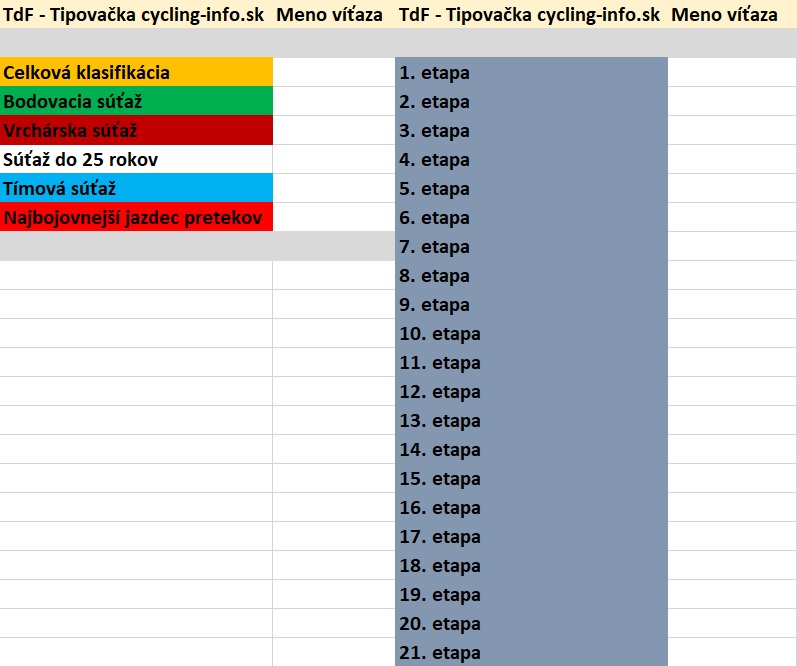Viewport: 797px width, 666px height.
Task: Select the 1. etapa cell
Action: coord(531,73)
